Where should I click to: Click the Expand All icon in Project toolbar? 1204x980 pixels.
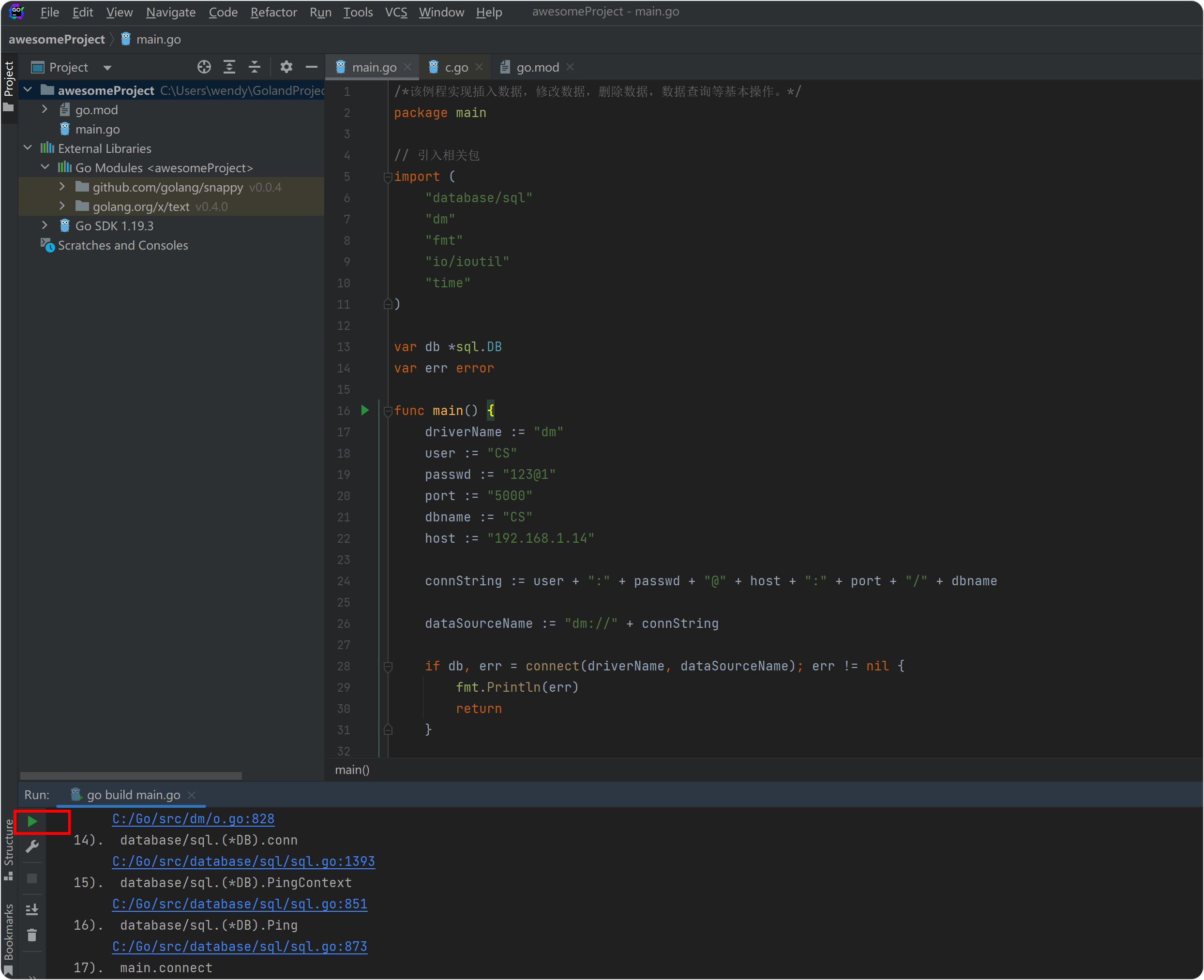coord(229,67)
